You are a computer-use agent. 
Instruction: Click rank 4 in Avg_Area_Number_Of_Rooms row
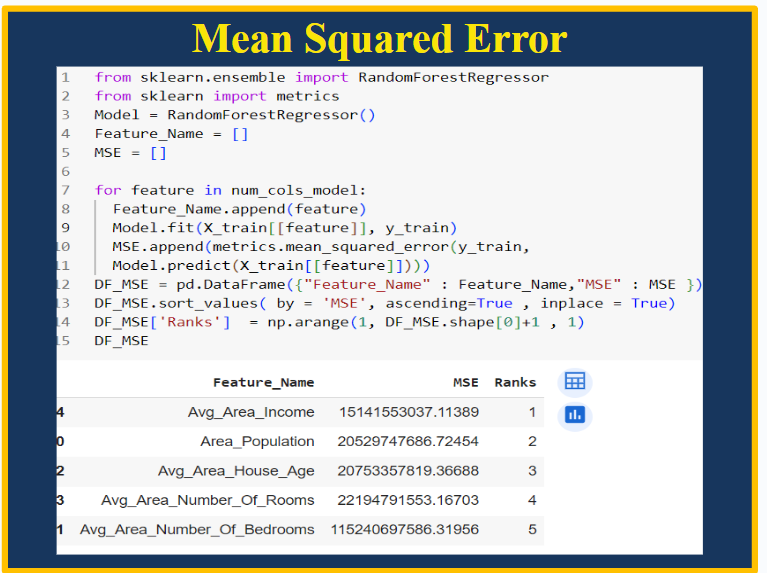coord(532,500)
